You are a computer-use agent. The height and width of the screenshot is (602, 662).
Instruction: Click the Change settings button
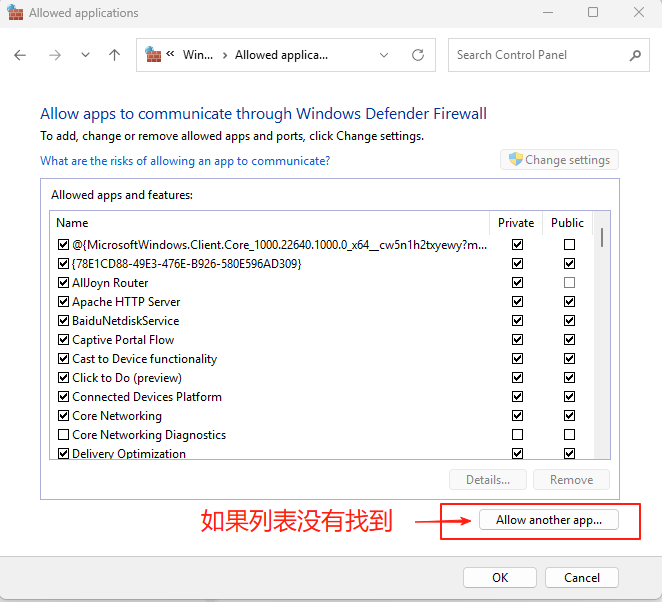point(559,160)
